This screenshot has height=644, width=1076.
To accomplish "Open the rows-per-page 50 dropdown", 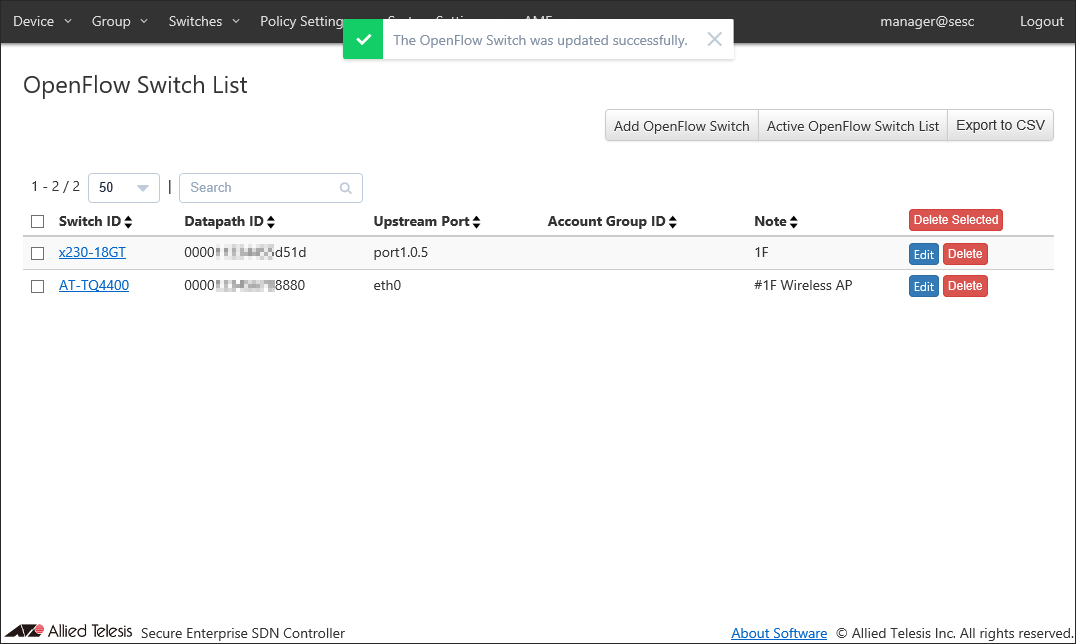I will click(124, 188).
